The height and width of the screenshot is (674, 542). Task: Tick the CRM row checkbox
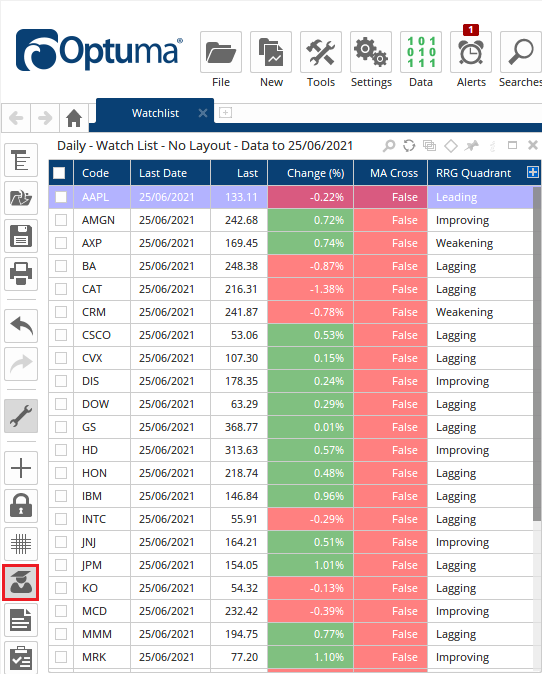61,312
